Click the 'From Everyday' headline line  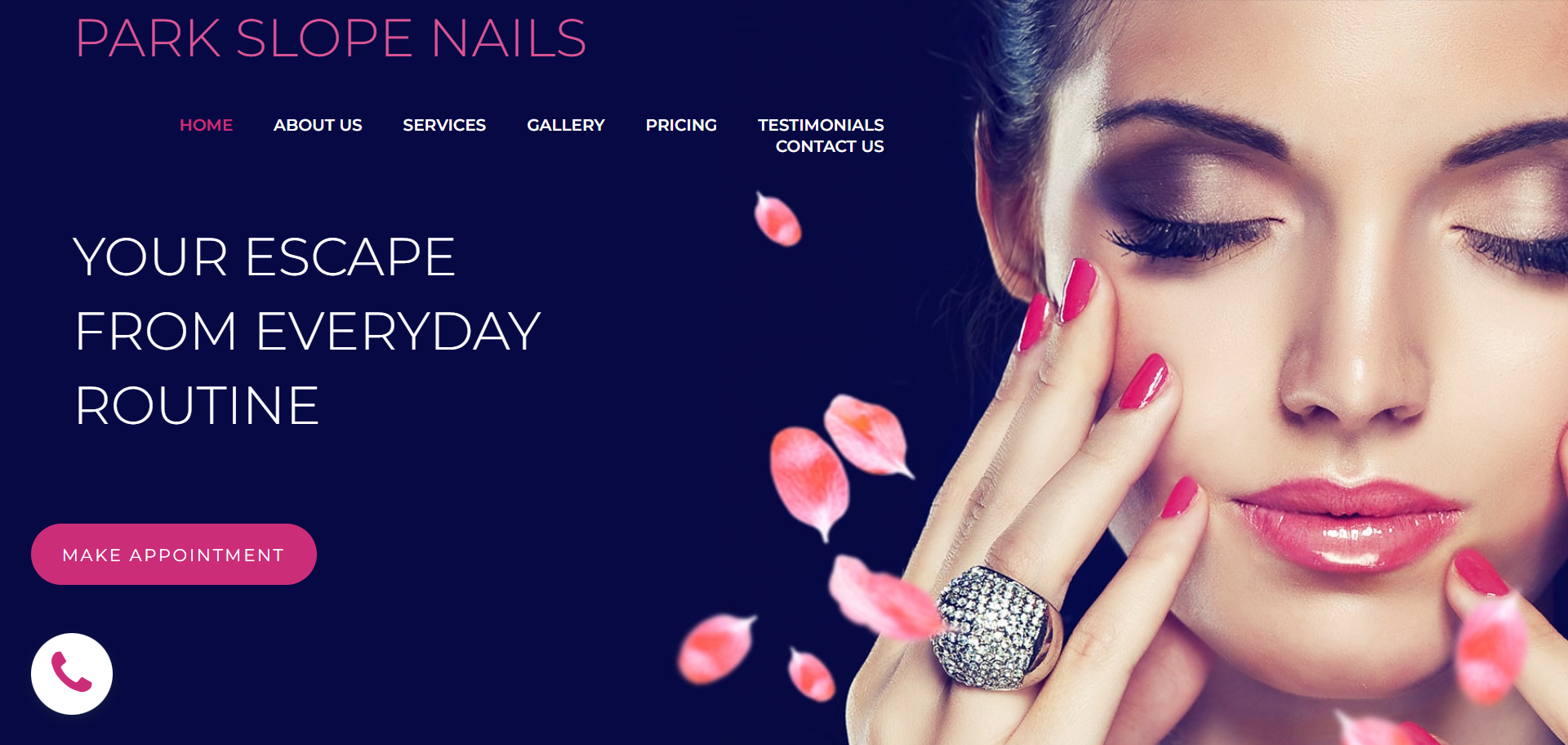(x=308, y=332)
